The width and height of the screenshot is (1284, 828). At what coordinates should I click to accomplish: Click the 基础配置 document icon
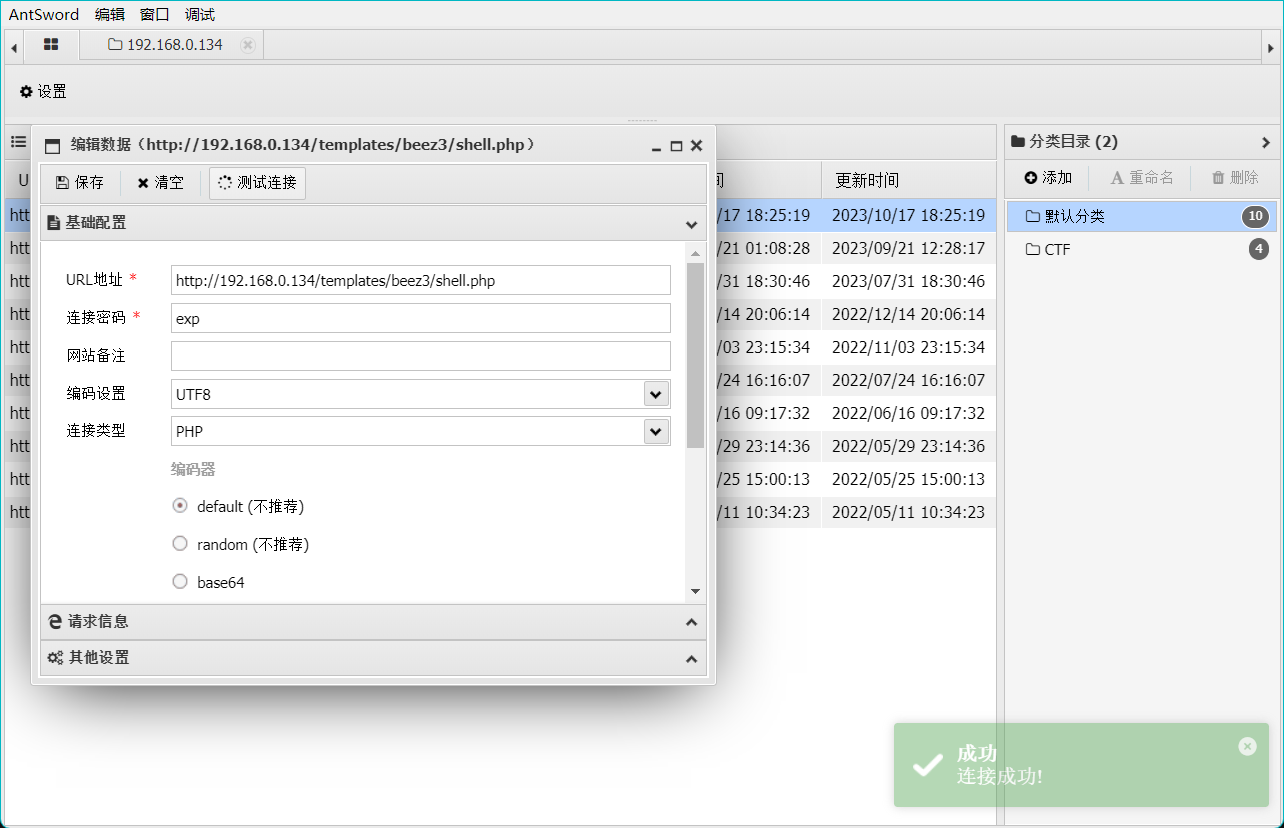53,223
